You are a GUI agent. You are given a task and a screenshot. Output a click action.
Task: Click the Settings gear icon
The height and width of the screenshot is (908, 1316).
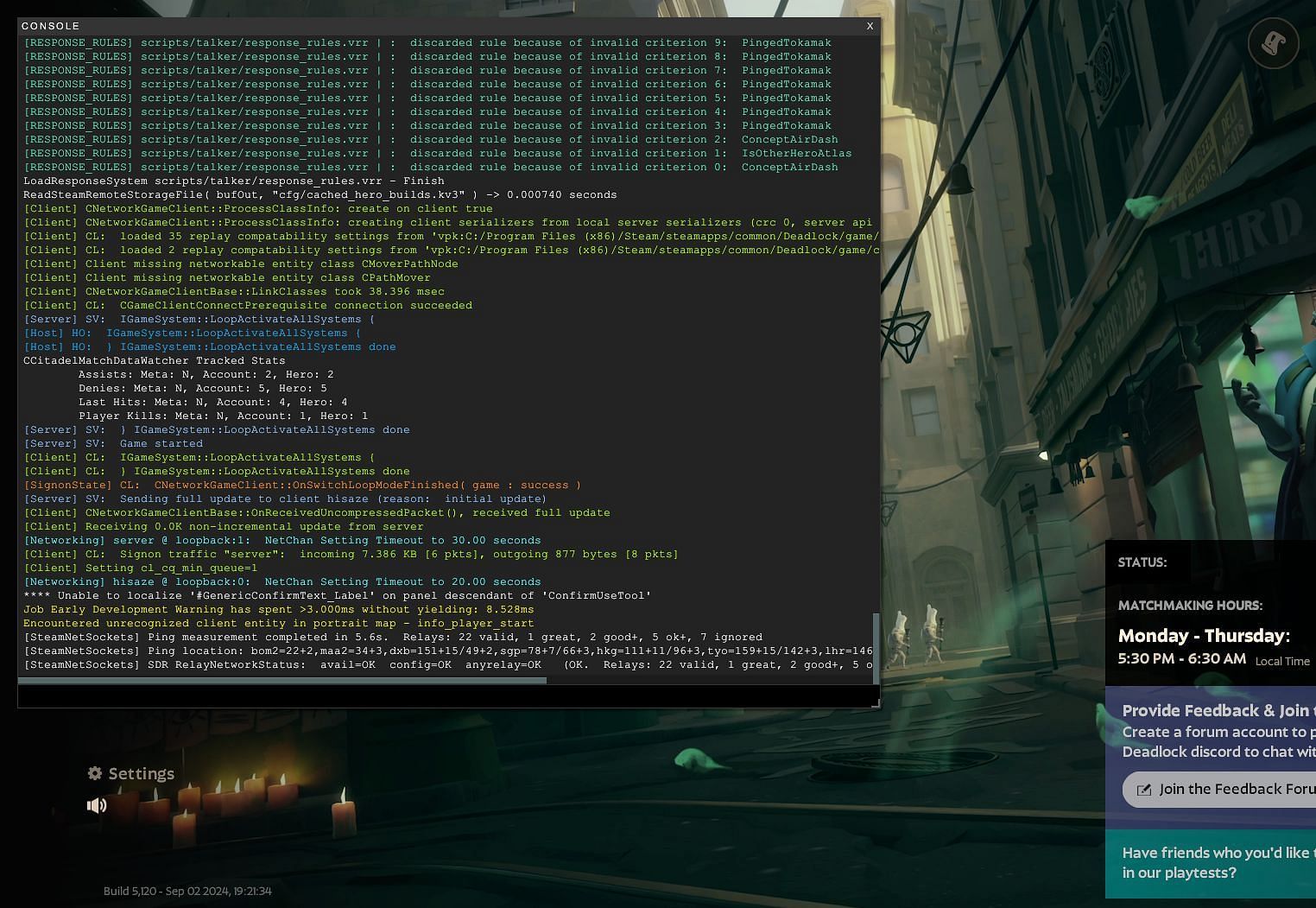[95, 773]
